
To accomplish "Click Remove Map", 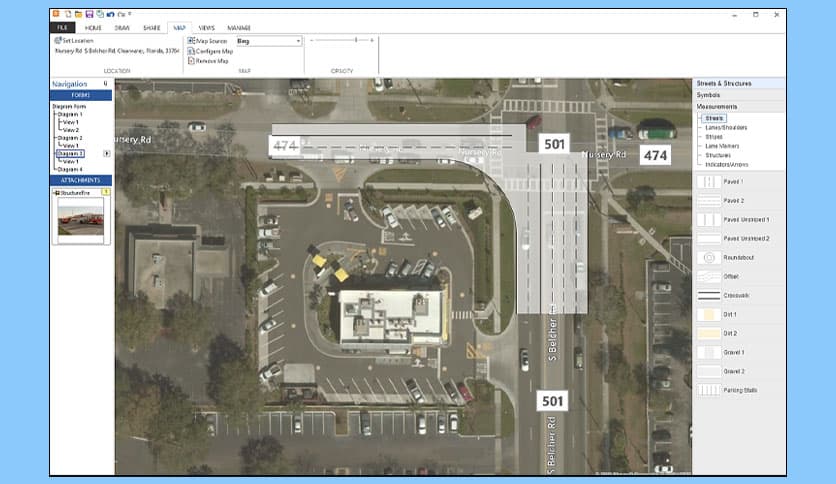I will [208, 61].
